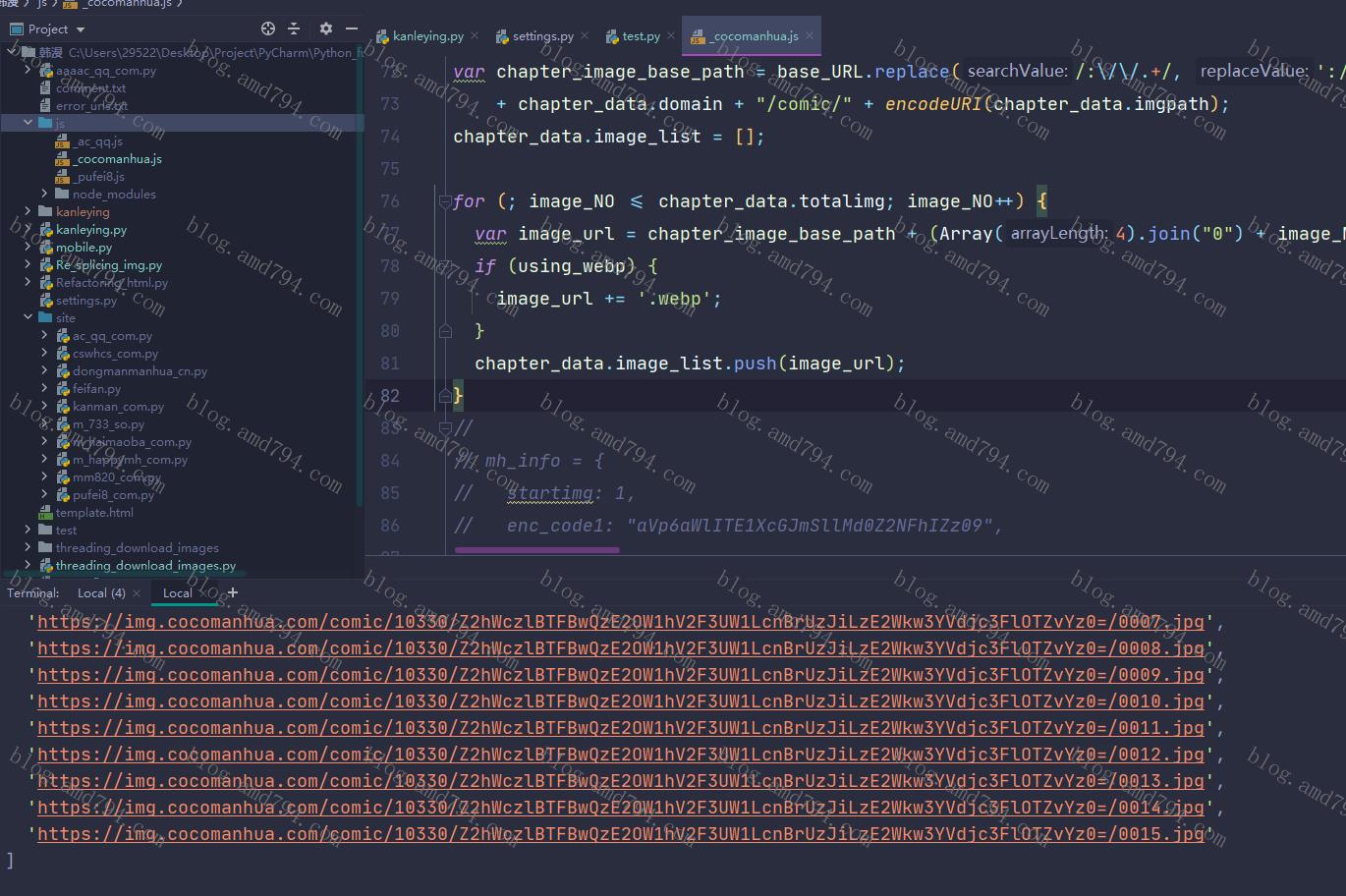
Task: Open the 0010.jpg image URL link
Action: click(x=620, y=700)
